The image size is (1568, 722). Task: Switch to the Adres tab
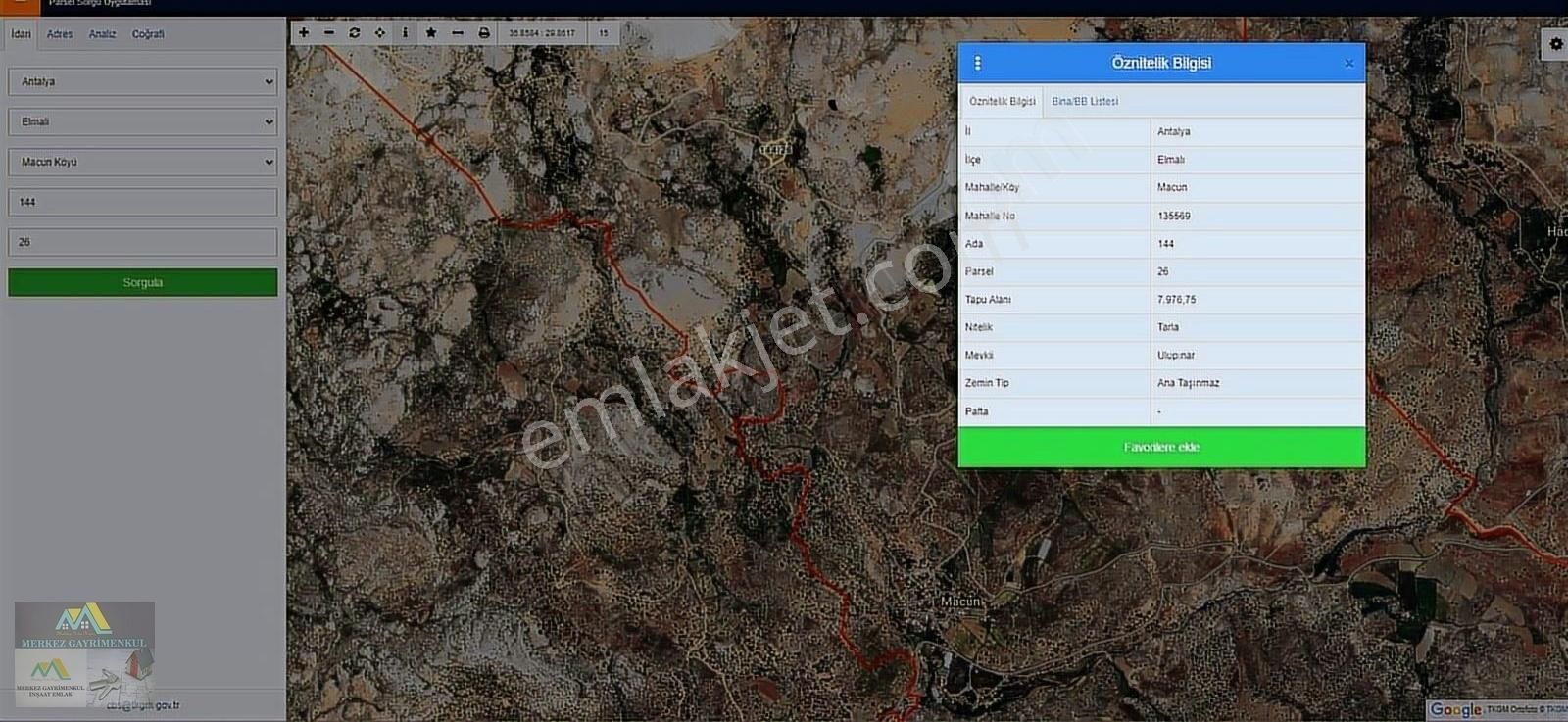(60, 34)
